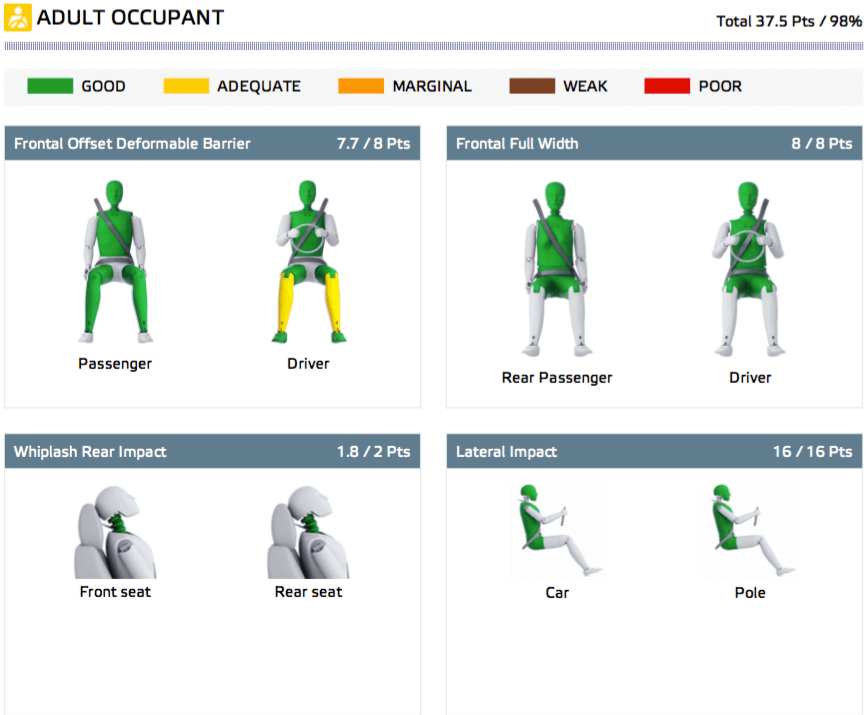This screenshot has width=867, height=715.
Task: Select the Frontal Full Width header
Action: point(517,144)
